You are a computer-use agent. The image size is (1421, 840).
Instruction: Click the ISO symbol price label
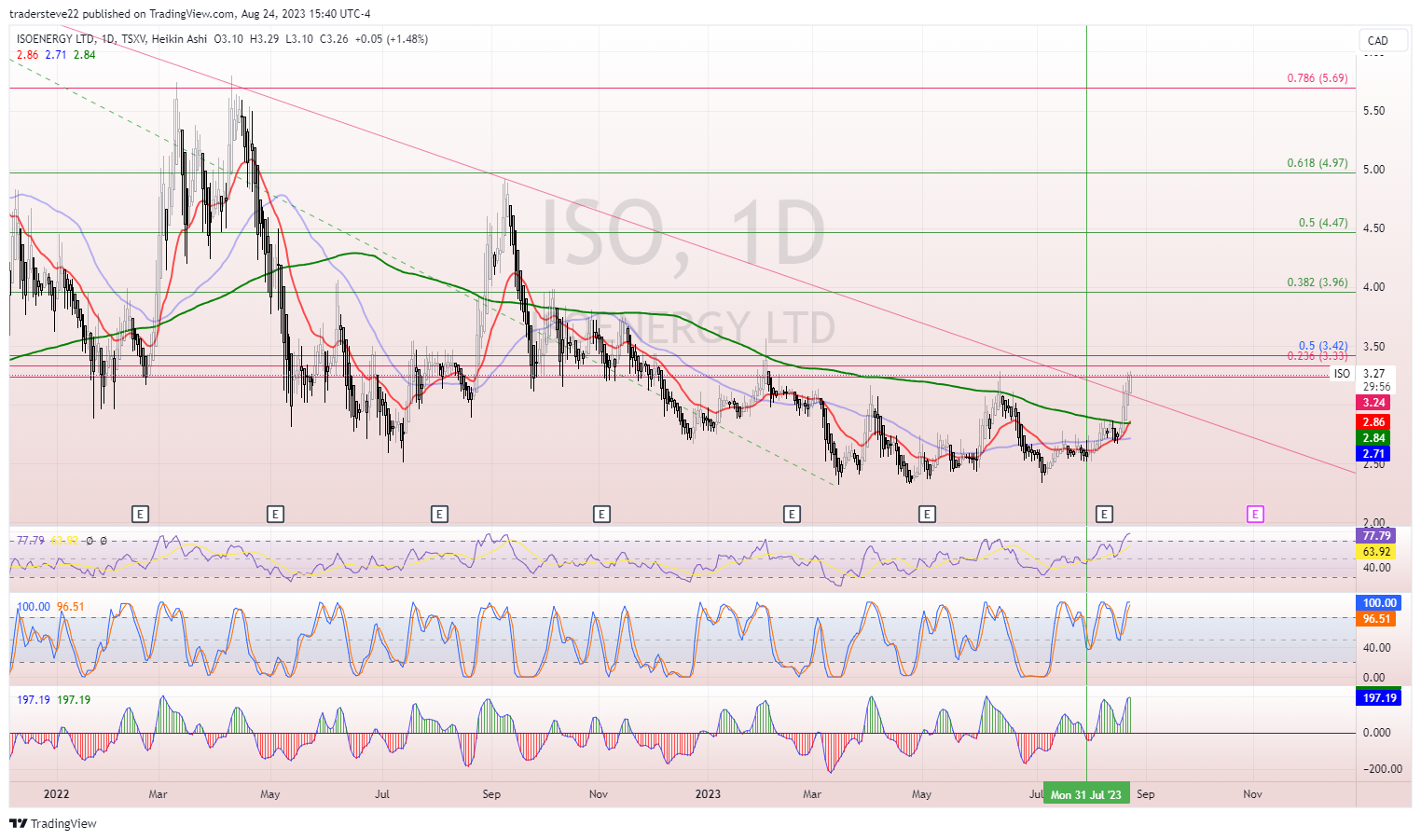1342,374
